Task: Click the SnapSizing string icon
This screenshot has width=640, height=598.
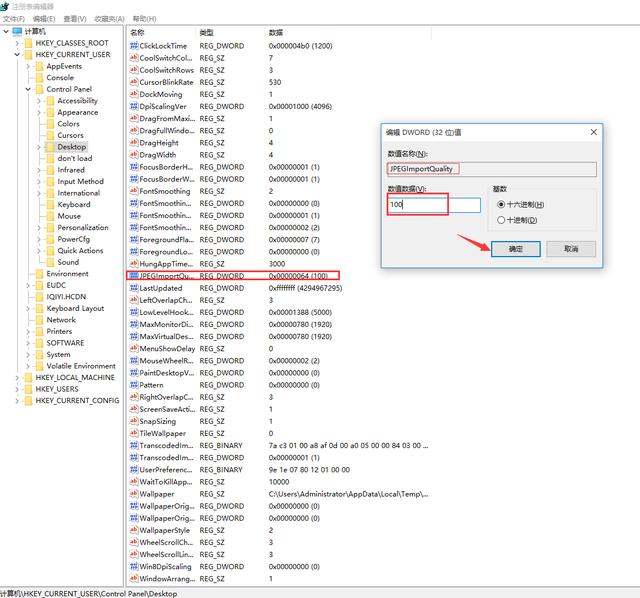Action: pyautogui.click(x=134, y=421)
